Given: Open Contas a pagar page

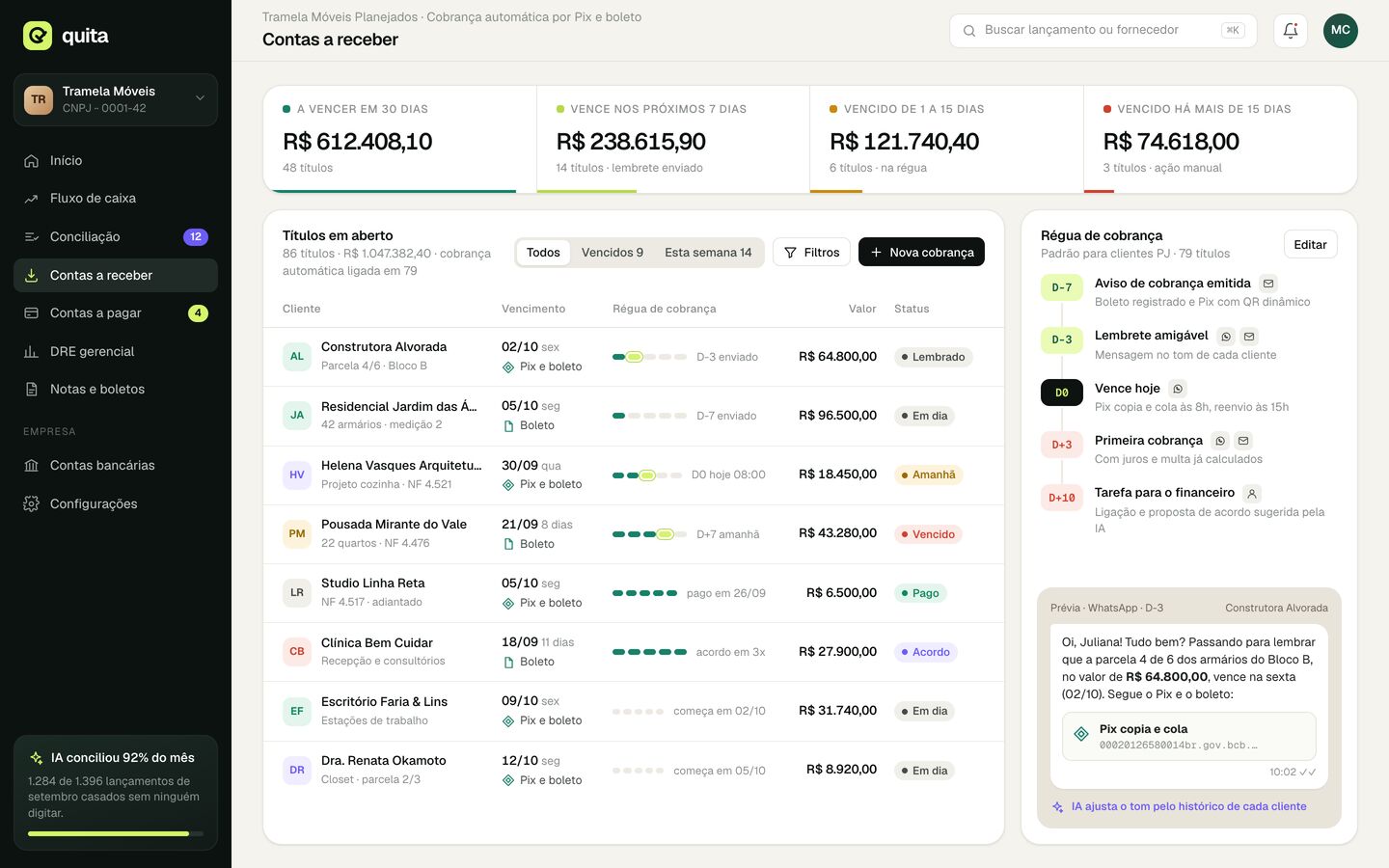Looking at the screenshot, I should 116,312.
